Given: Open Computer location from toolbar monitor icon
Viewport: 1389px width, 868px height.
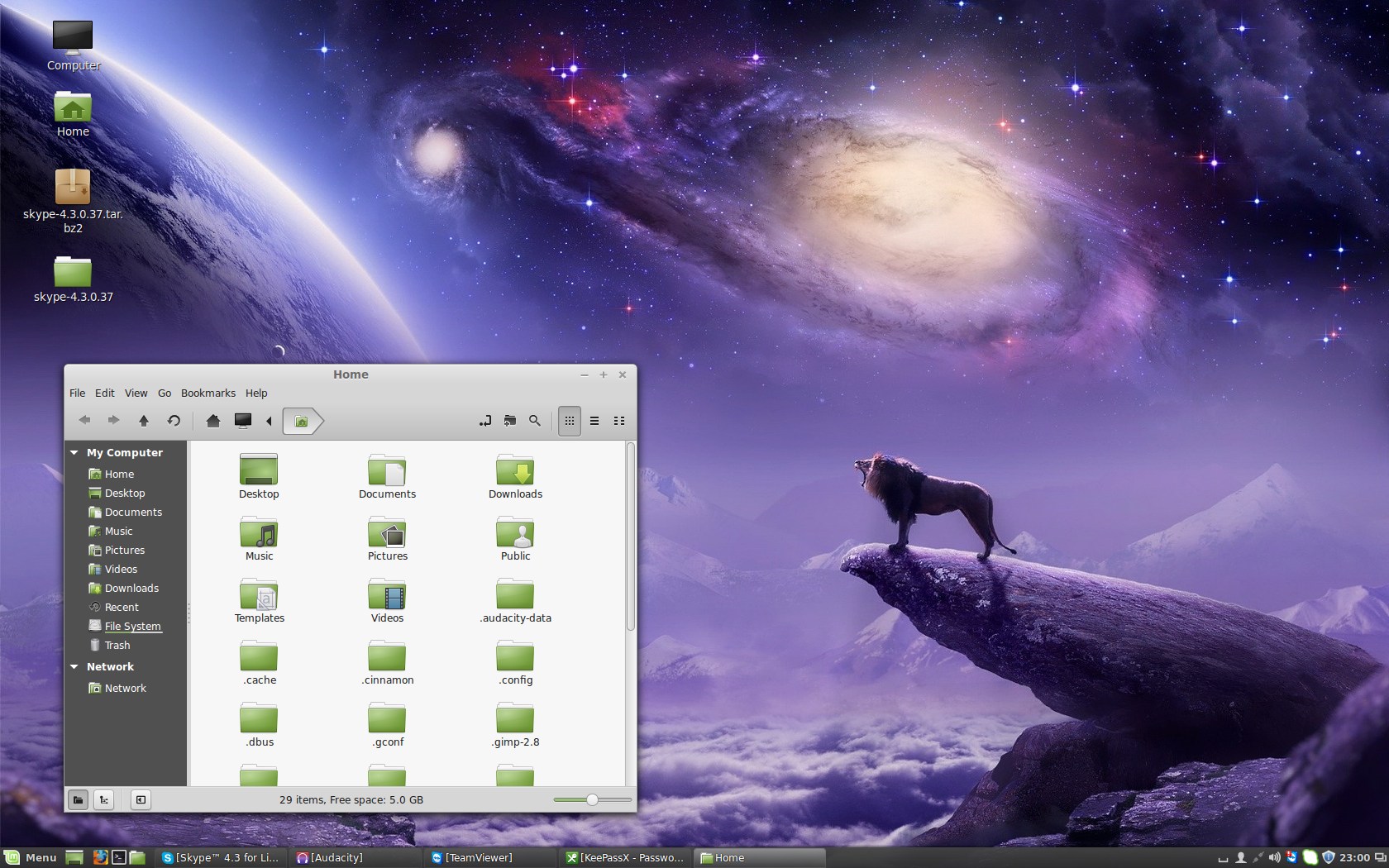Looking at the screenshot, I should tap(243, 421).
